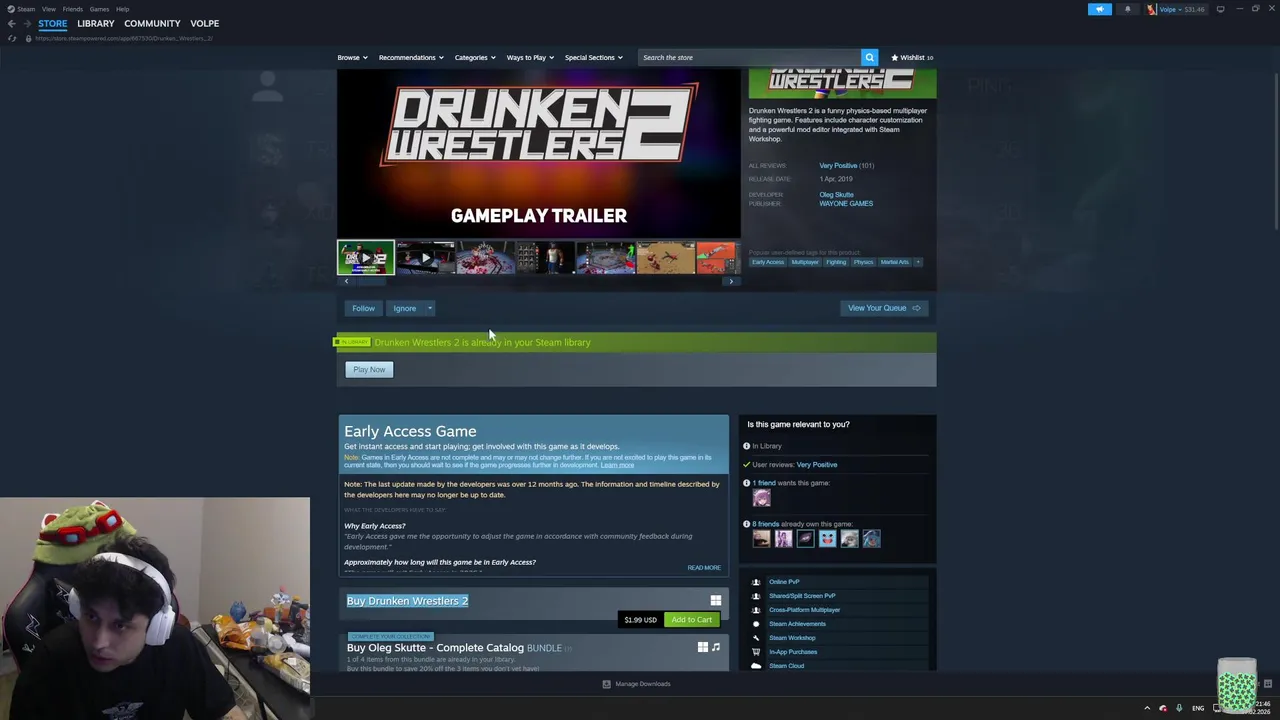
Task: Click the microphone tray icon
Action: click(x=1179, y=708)
